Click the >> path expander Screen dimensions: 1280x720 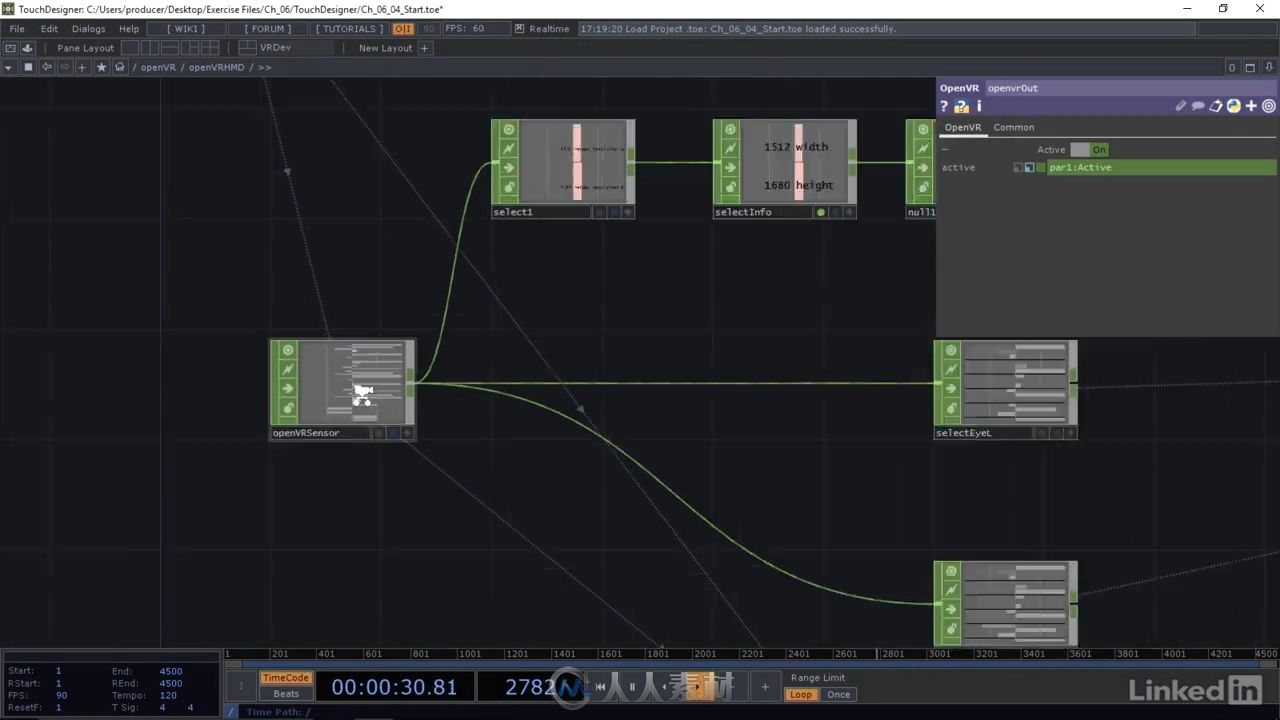264,67
